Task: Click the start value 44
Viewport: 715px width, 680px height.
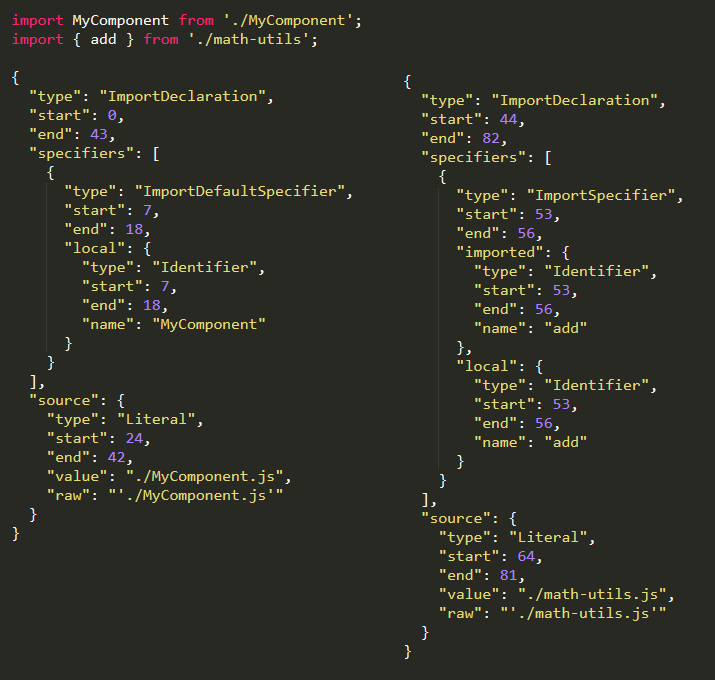Action: coord(508,119)
